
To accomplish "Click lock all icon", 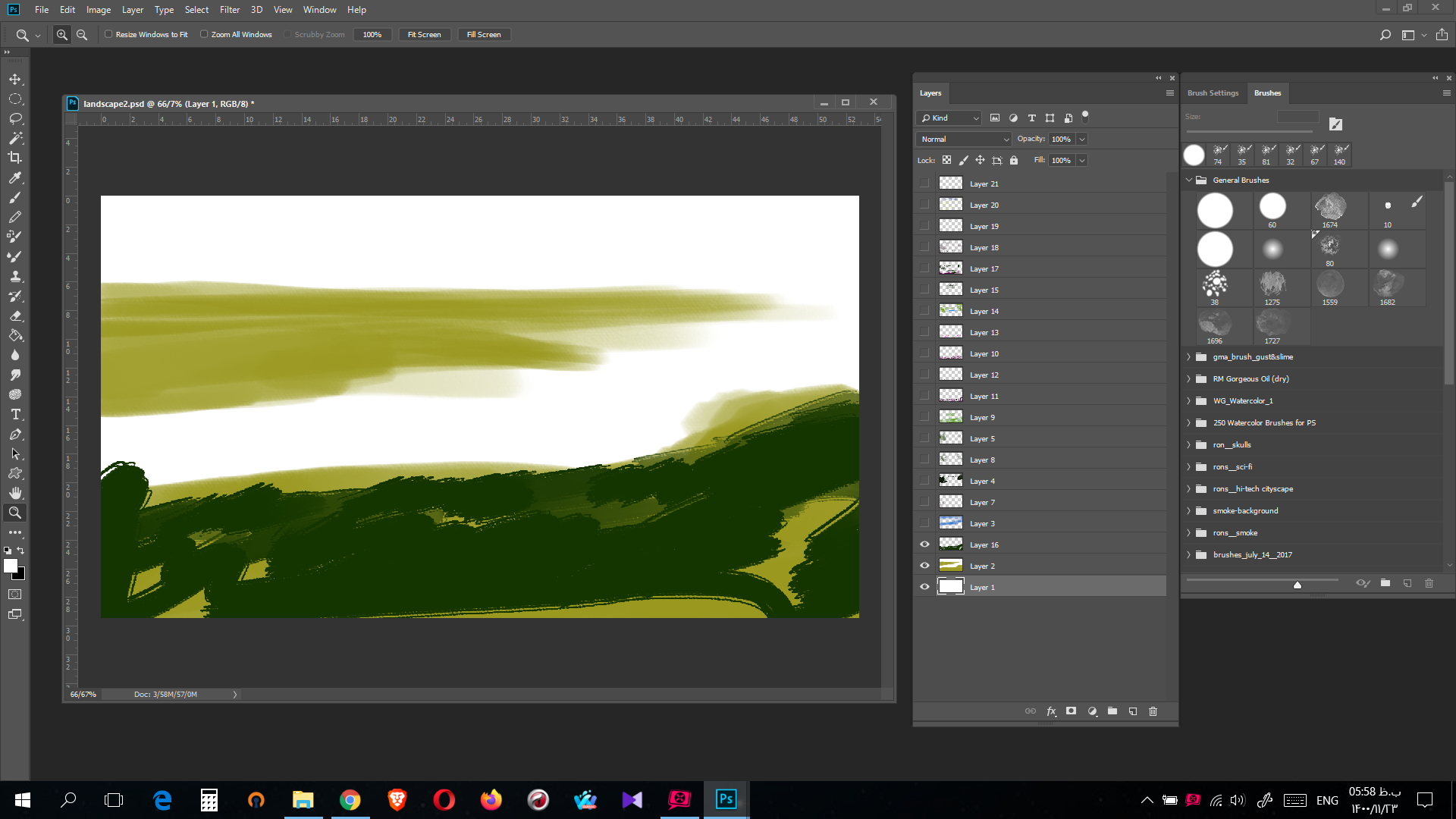I will point(1014,160).
